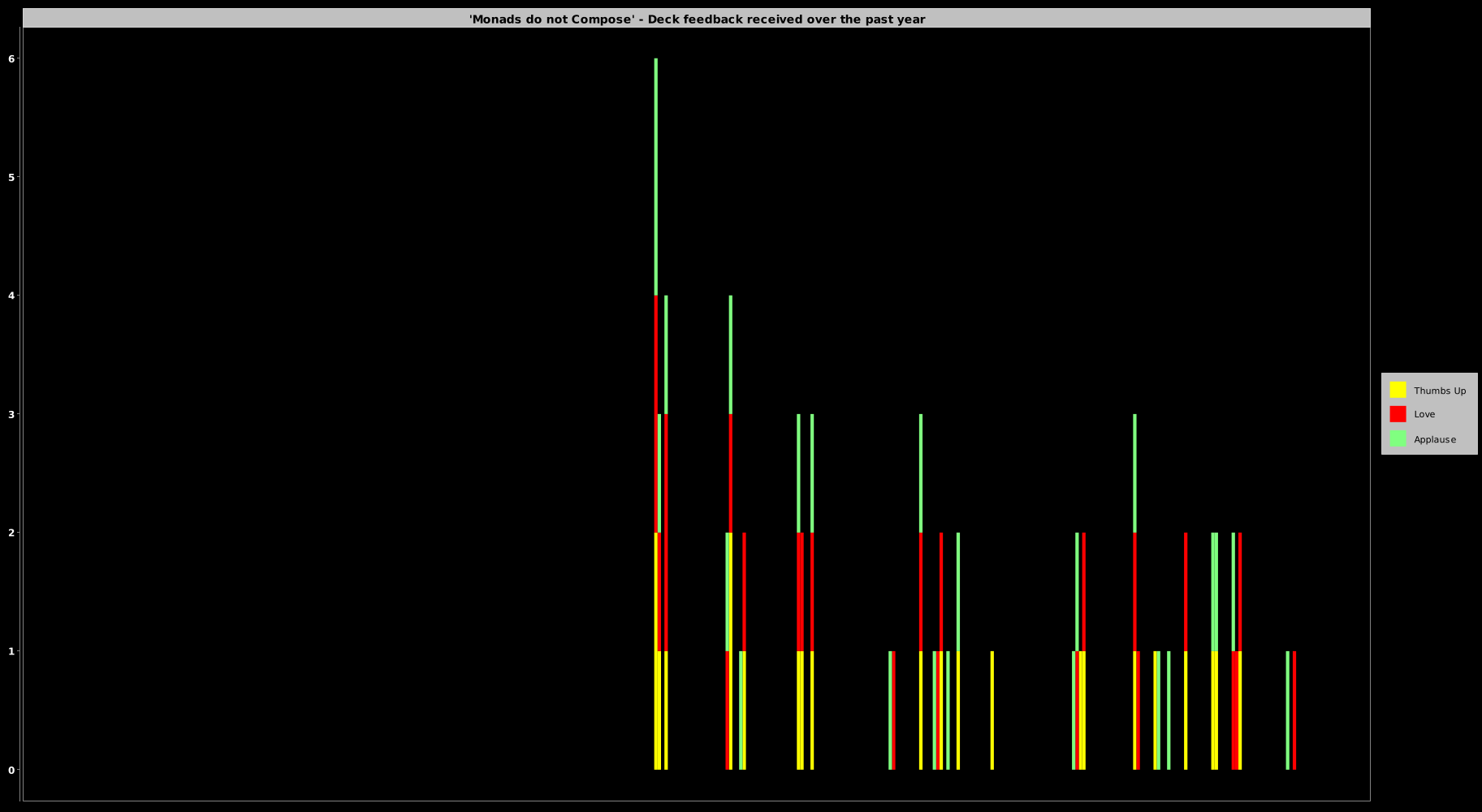Click the tallest bar reaching value 6

(x=656, y=414)
